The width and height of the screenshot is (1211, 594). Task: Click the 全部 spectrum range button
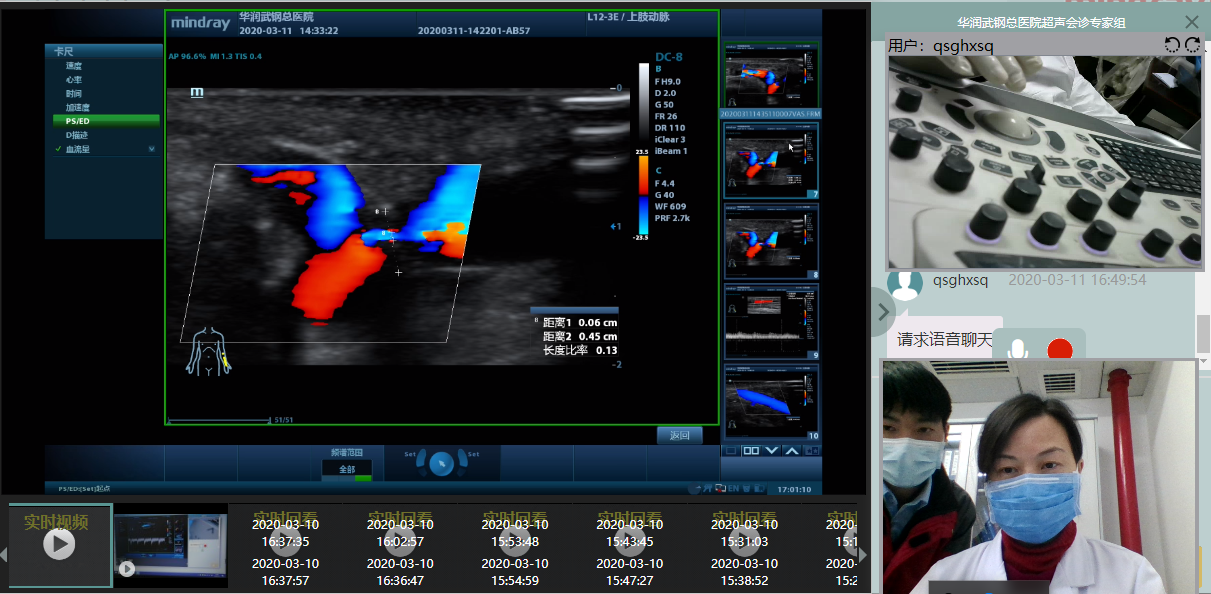click(x=347, y=468)
